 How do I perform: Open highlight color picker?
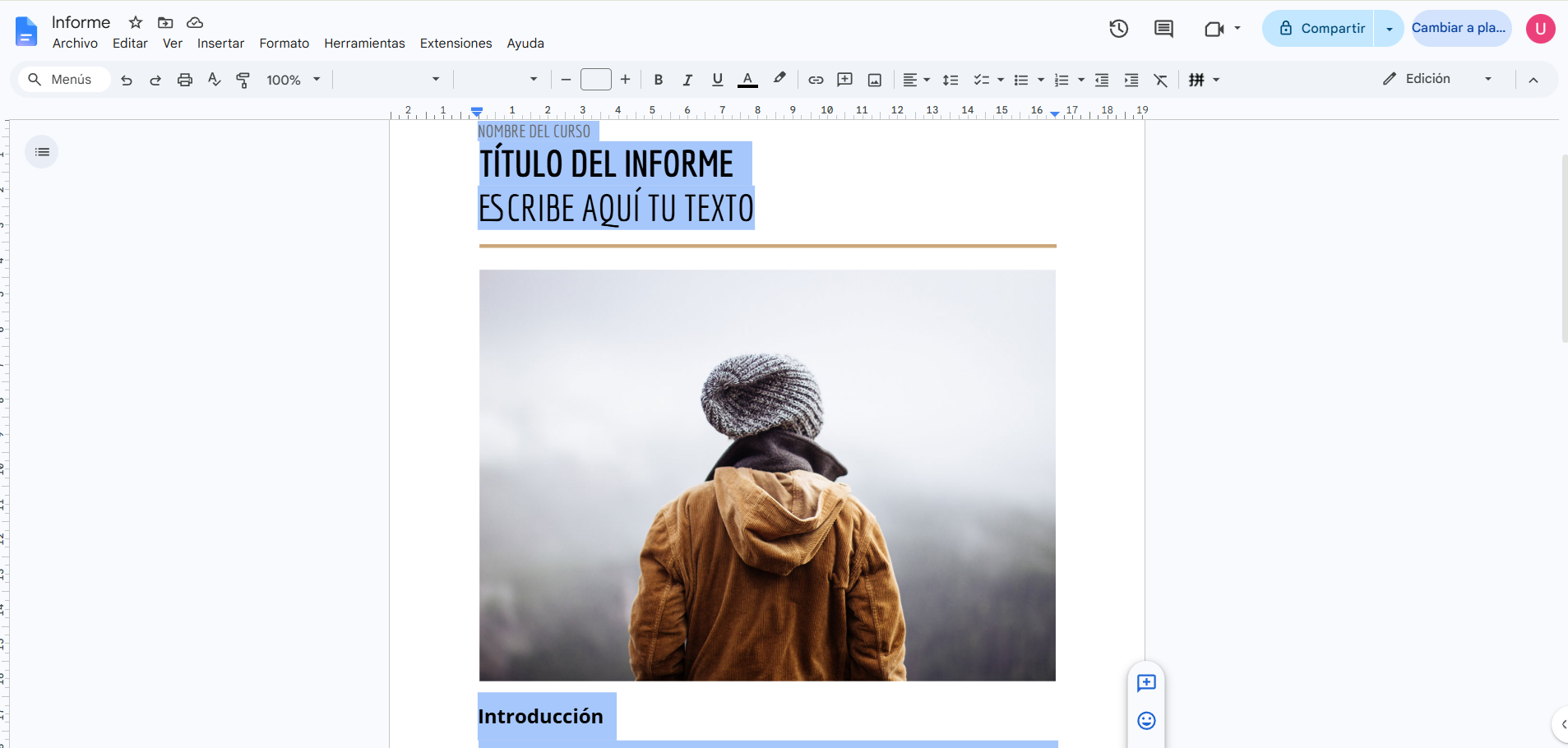click(779, 80)
